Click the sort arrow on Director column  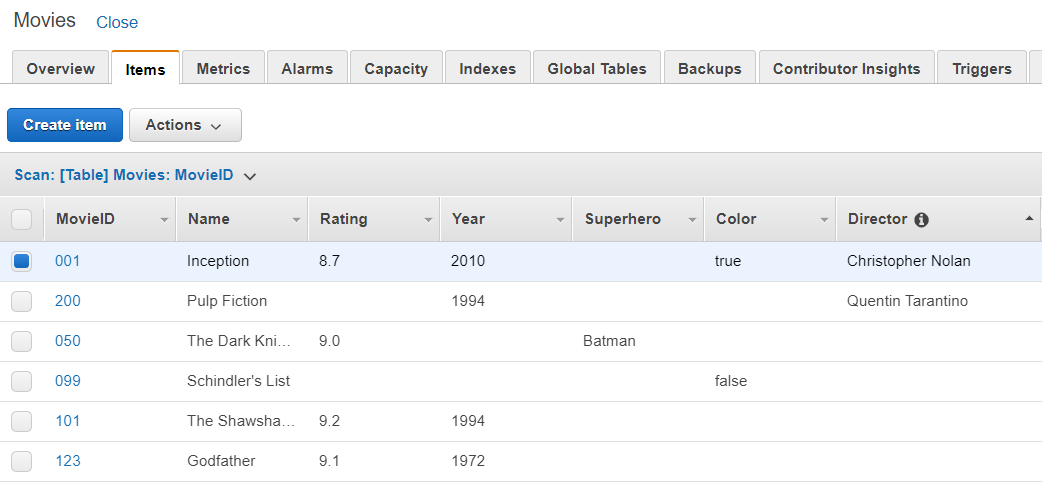(1029, 218)
